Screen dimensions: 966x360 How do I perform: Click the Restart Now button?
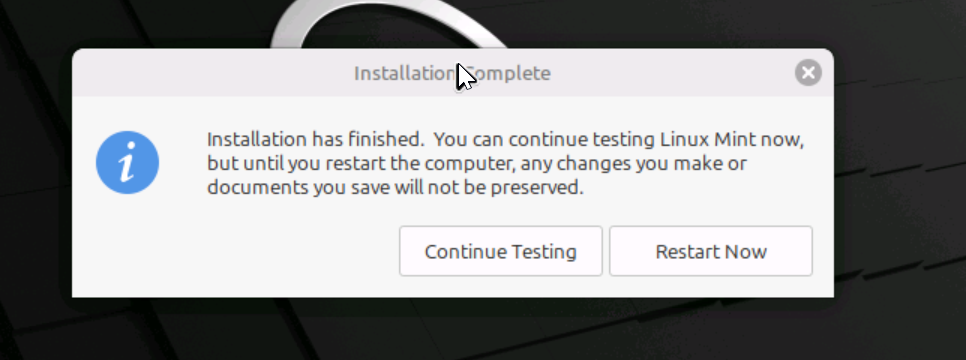(711, 251)
